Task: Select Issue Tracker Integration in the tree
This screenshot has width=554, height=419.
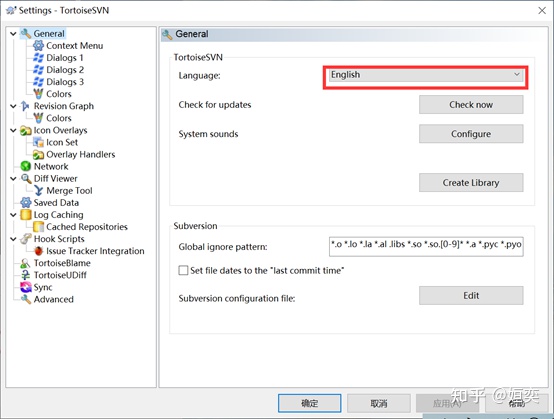Action: pos(95,251)
